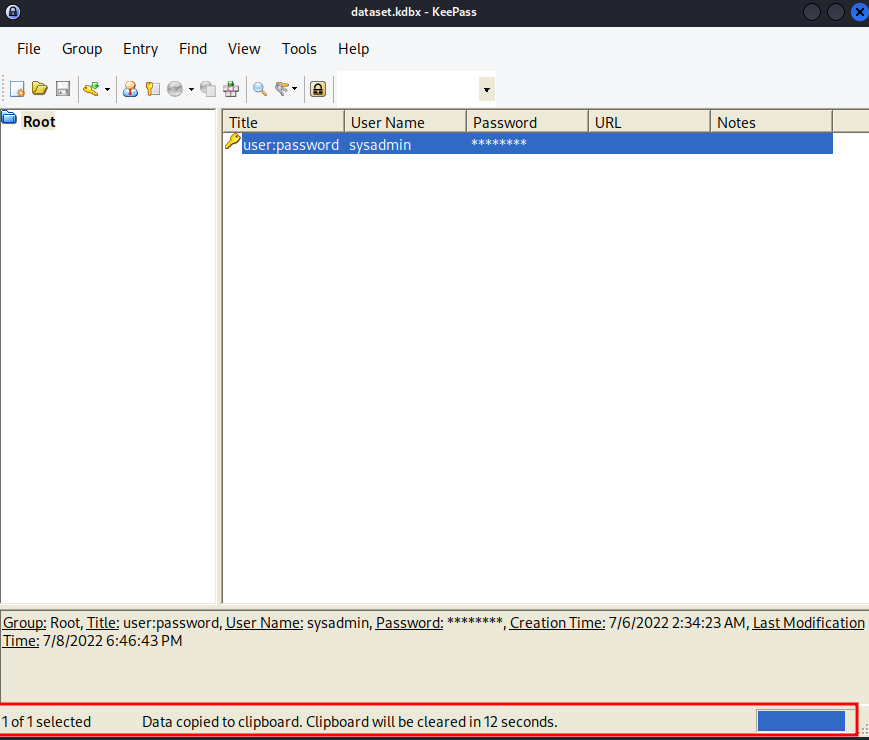869x740 pixels.
Task: Lock workspace with the padlock icon
Action: click(318, 89)
